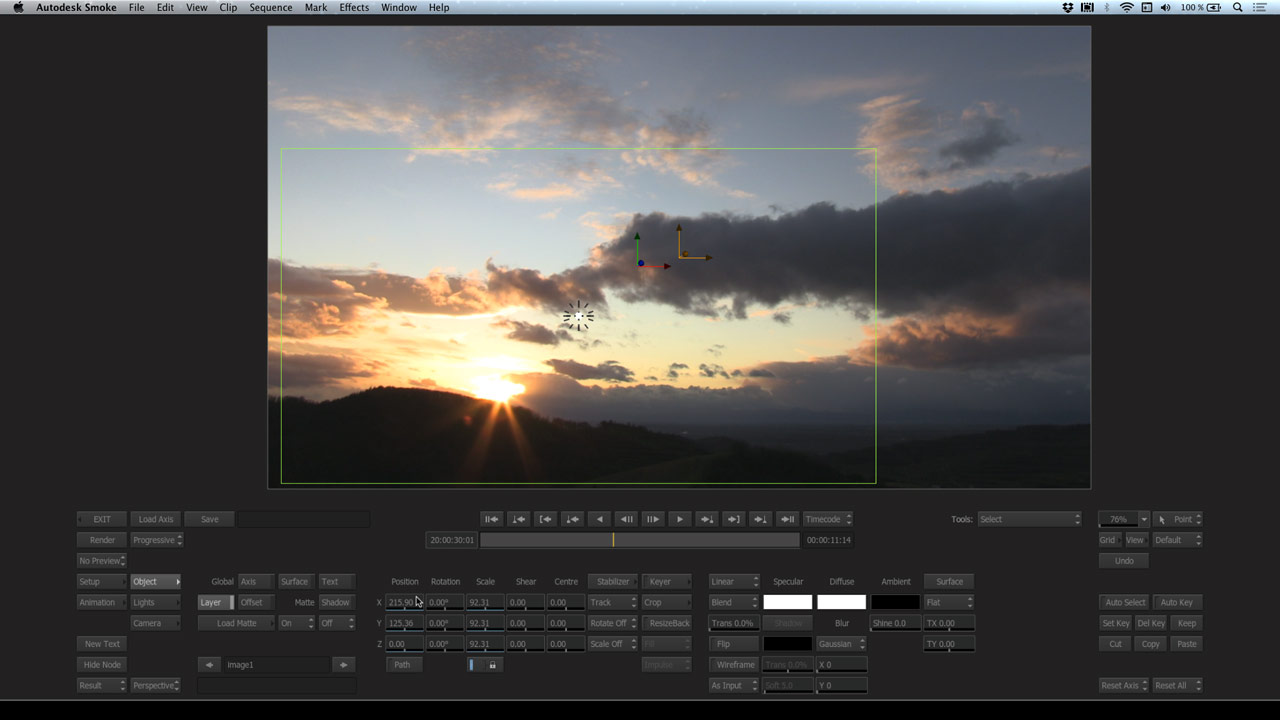1280x720 pixels.
Task: Step back one frame in the transport
Action: click(626, 519)
